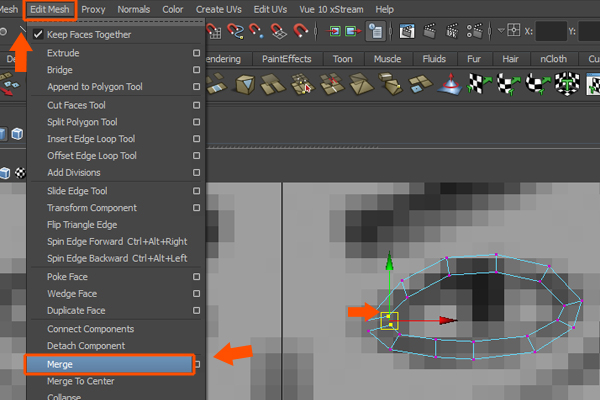600x400 pixels.
Task: Switch to the nCloth shelf tab
Action: tap(553, 59)
